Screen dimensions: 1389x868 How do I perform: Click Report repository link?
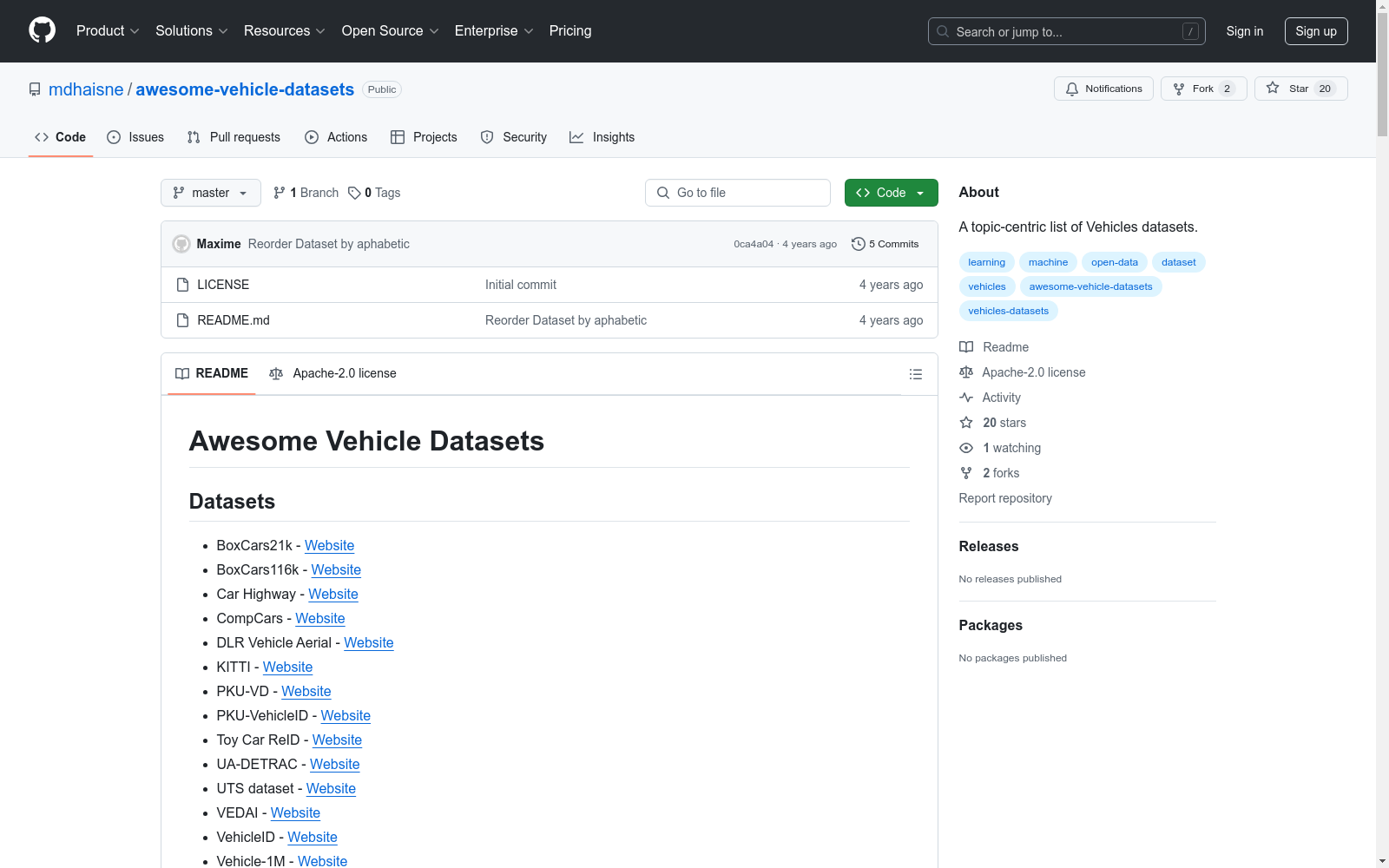pyautogui.click(x=1005, y=498)
